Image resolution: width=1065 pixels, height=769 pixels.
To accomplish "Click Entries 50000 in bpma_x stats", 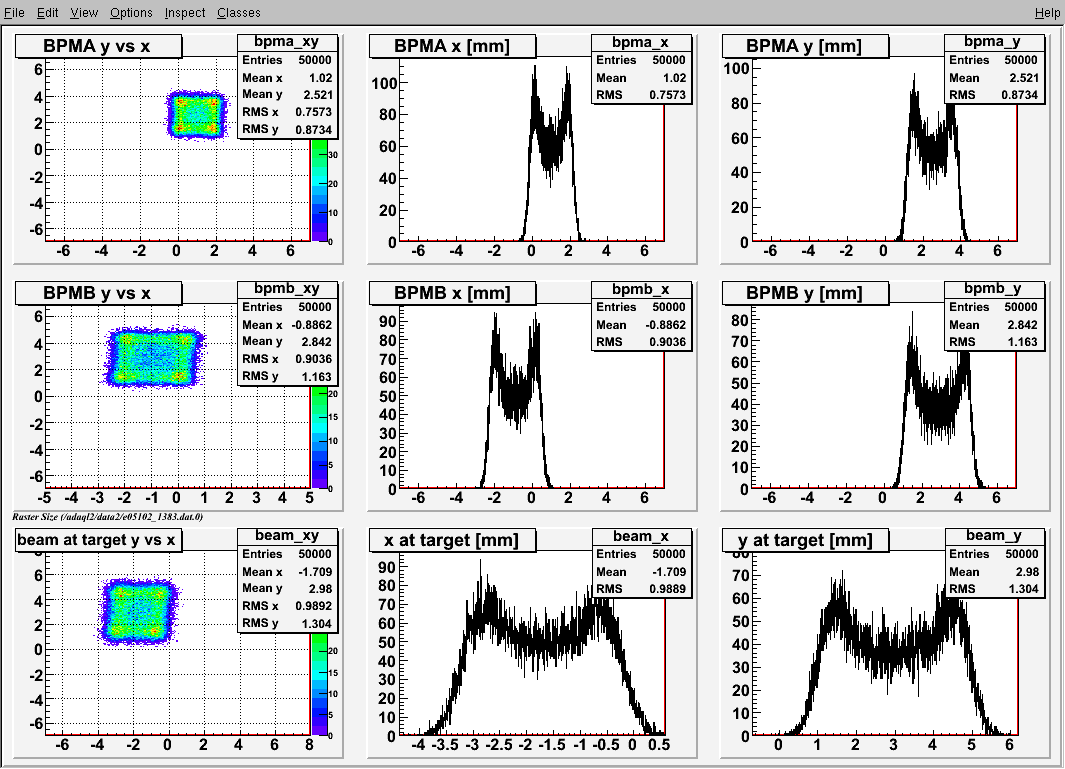I will point(640,60).
